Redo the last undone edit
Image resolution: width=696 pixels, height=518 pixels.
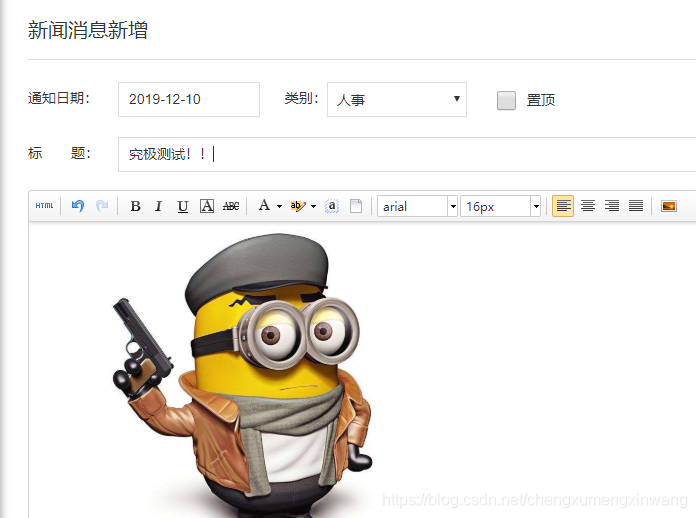click(x=102, y=206)
